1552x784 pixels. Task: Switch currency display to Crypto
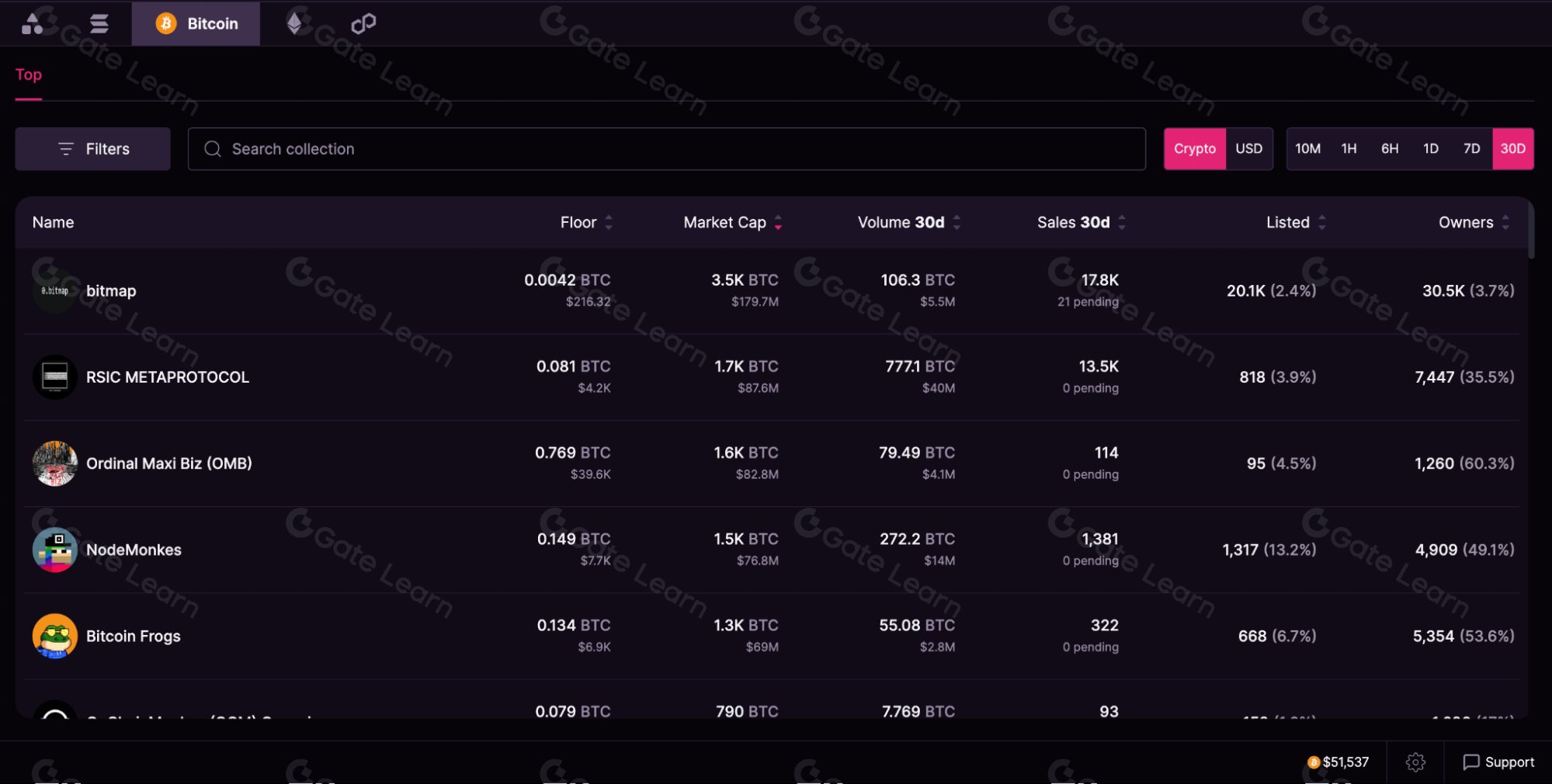[x=1194, y=149]
